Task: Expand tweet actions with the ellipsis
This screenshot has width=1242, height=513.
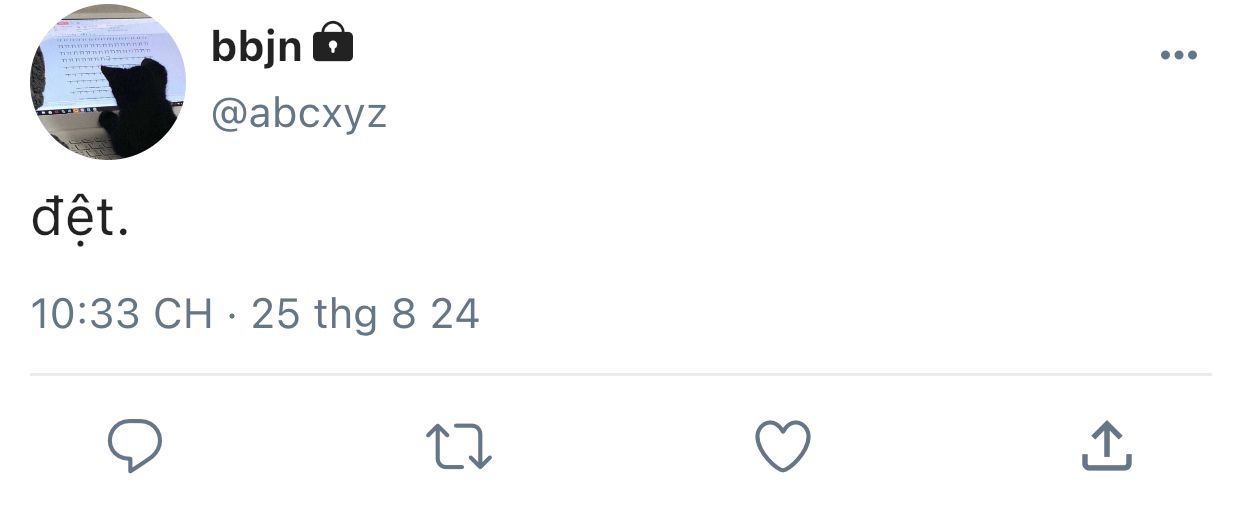Action: [1179, 55]
